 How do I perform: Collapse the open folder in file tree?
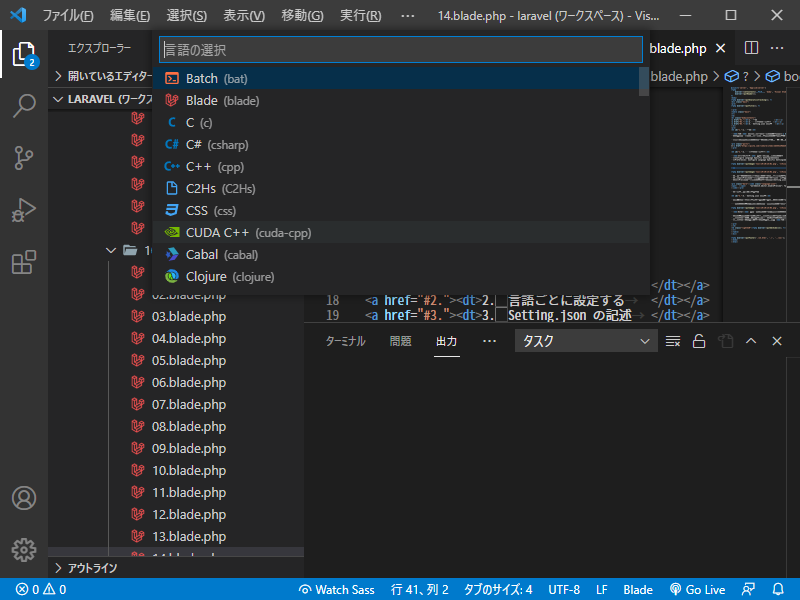pos(111,250)
